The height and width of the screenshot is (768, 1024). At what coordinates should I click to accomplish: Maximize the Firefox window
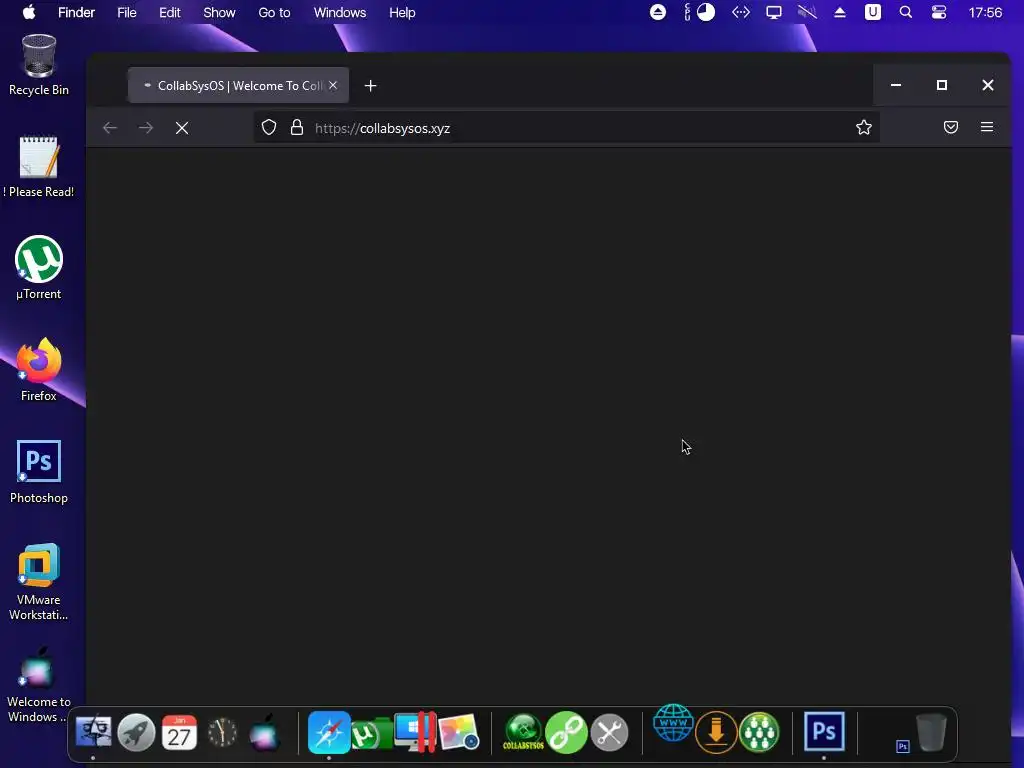point(942,85)
